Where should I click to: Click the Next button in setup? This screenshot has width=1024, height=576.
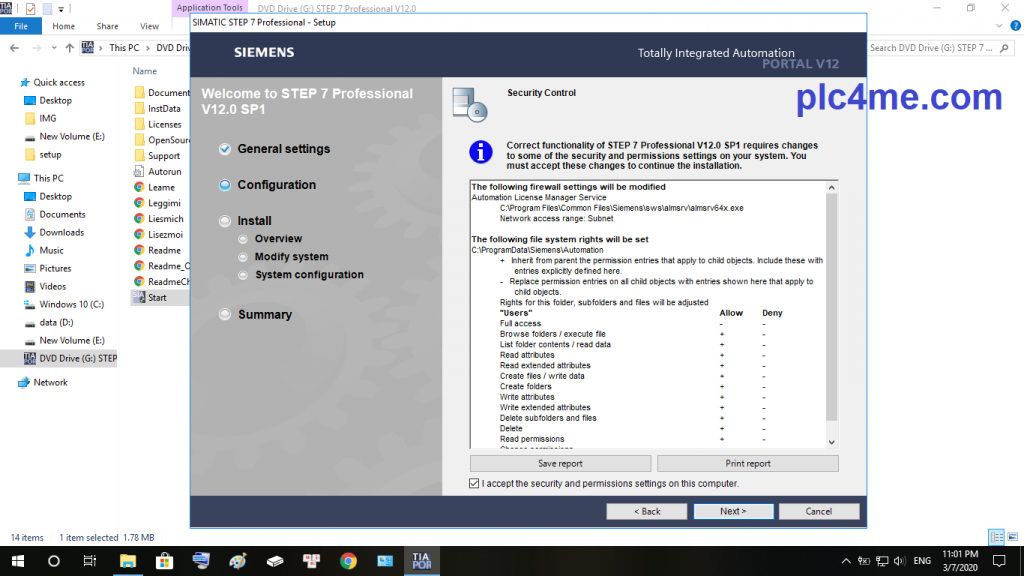[733, 511]
